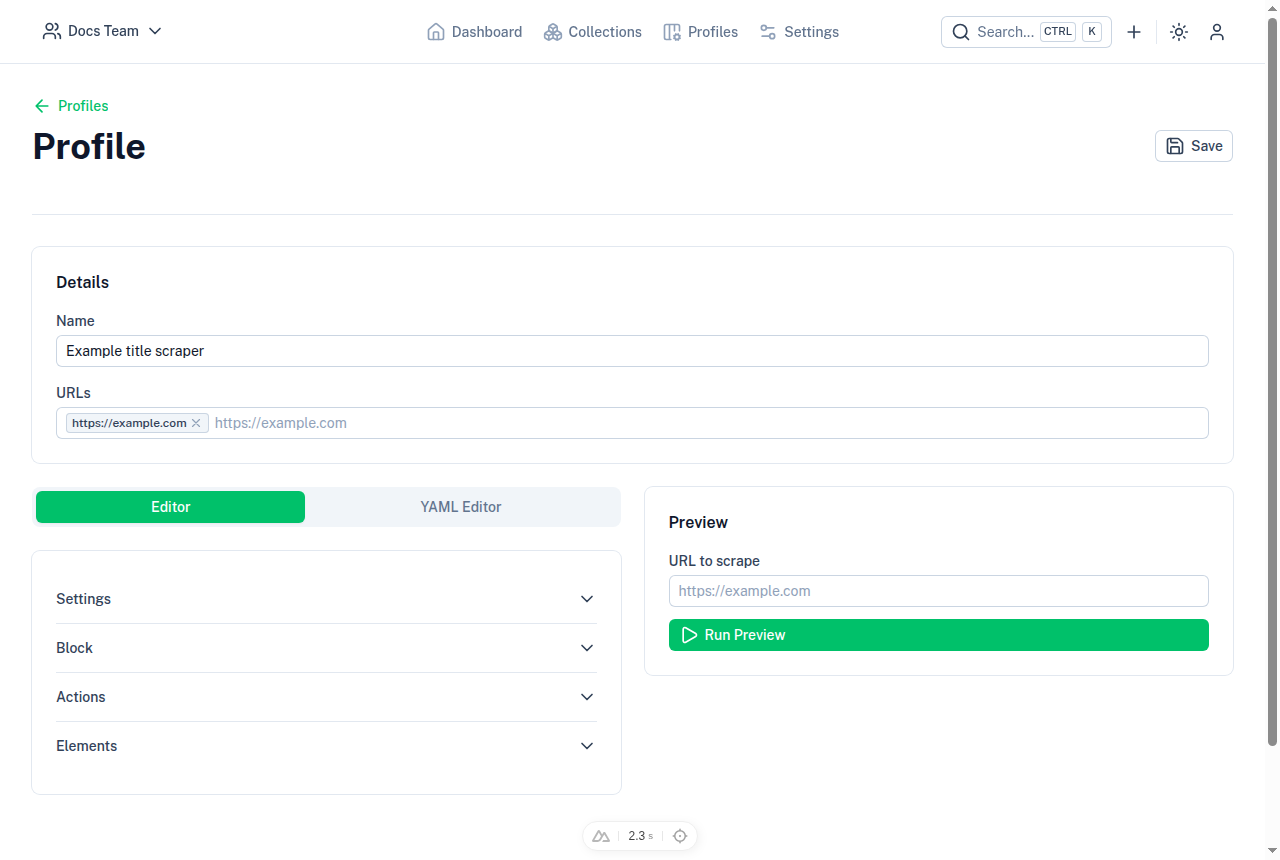Save the profile
1280x860 pixels.
pos(1194,146)
